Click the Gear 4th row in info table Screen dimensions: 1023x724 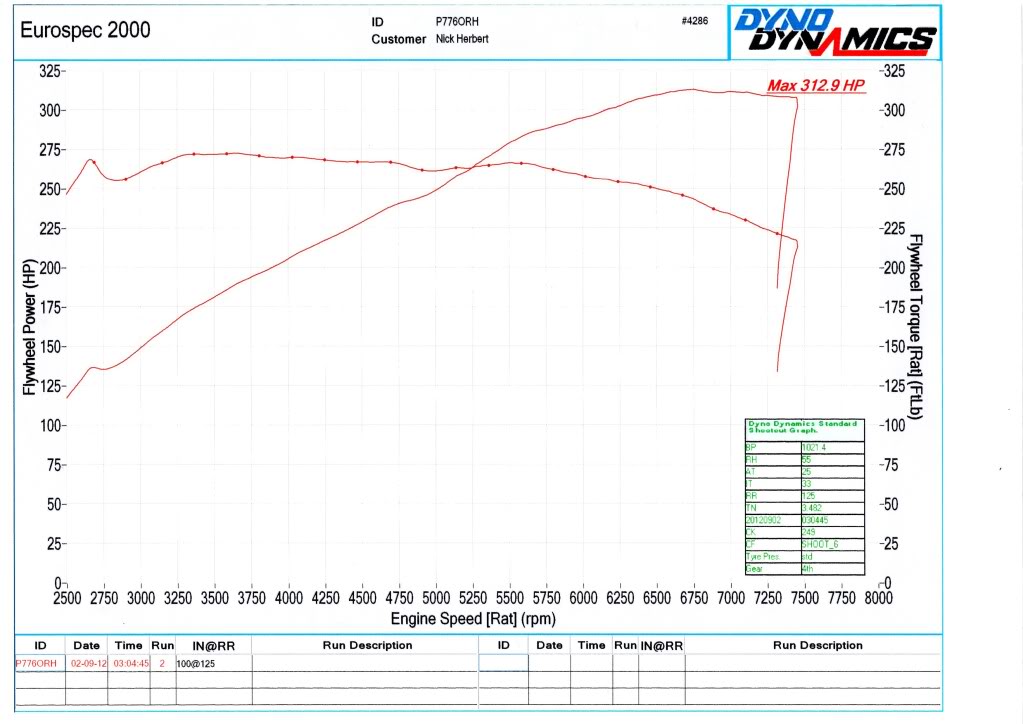pos(804,569)
